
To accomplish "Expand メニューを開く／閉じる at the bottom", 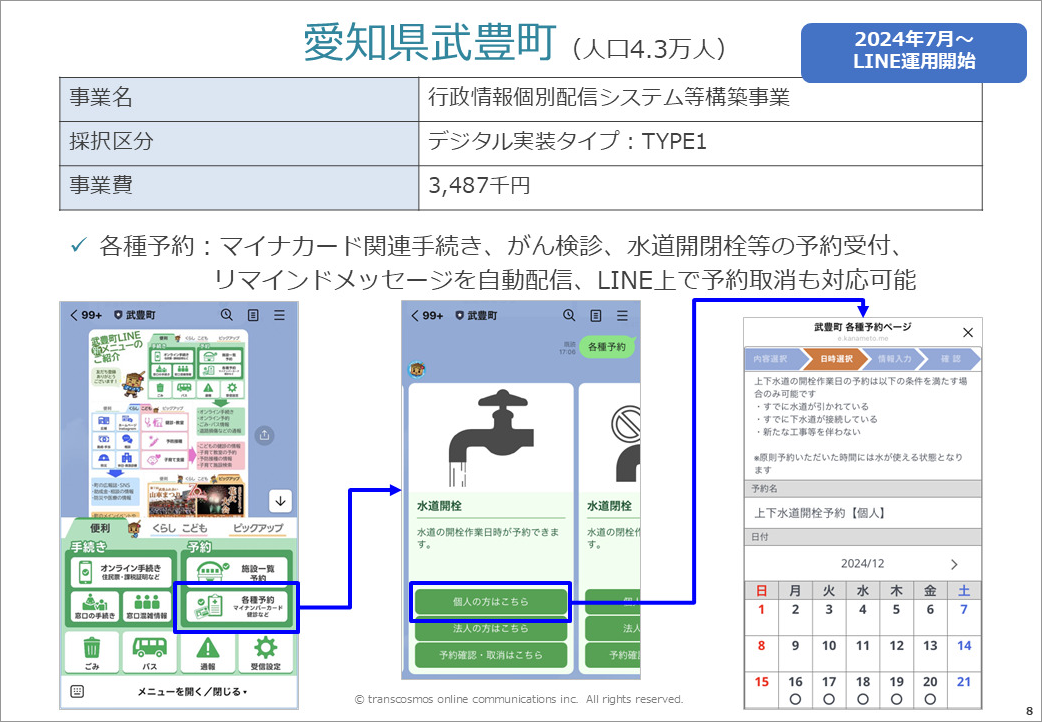I will pos(191,691).
